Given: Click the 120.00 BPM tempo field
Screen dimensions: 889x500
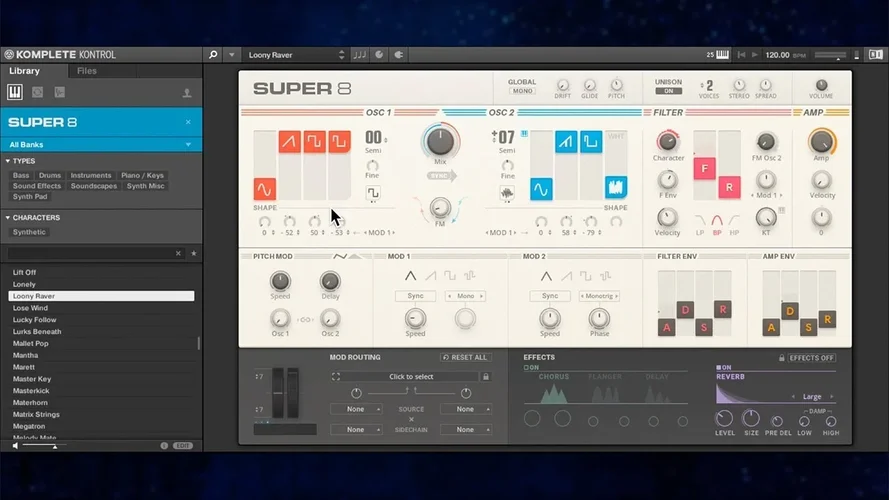Looking at the screenshot, I should (x=776, y=55).
